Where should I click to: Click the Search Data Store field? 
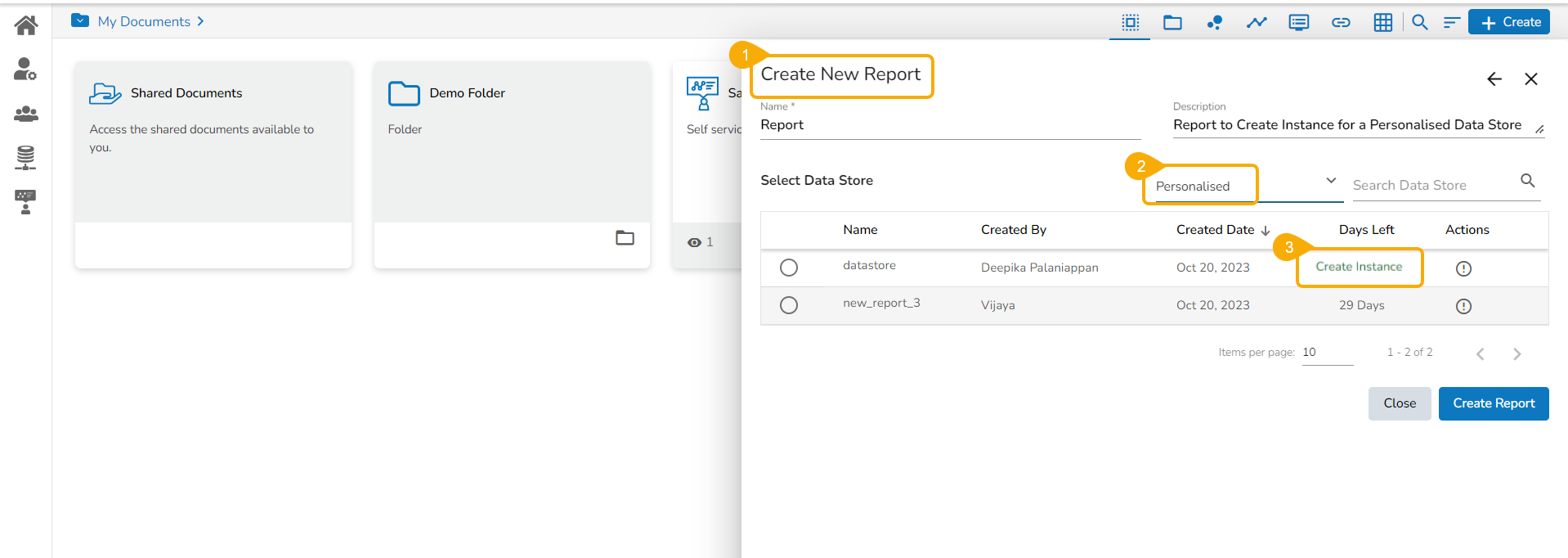click(1432, 186)
